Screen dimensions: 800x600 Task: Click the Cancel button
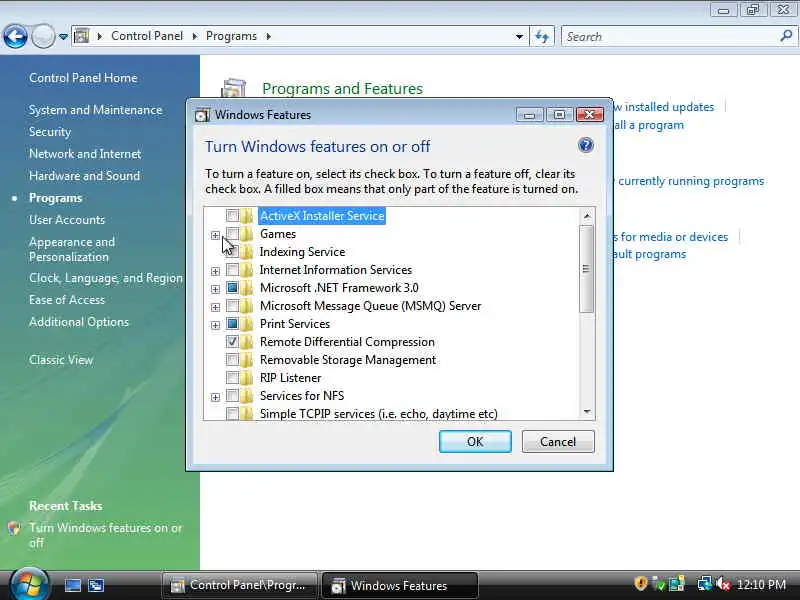pos(558,441)
